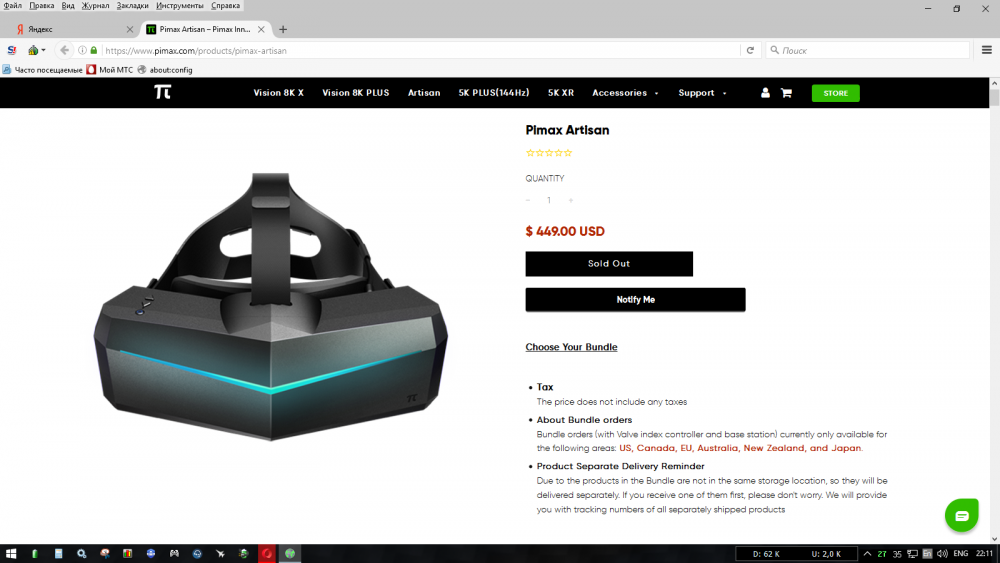
Task: Expand the Accessories dropdown menu
Action: (x=625, y=93)
